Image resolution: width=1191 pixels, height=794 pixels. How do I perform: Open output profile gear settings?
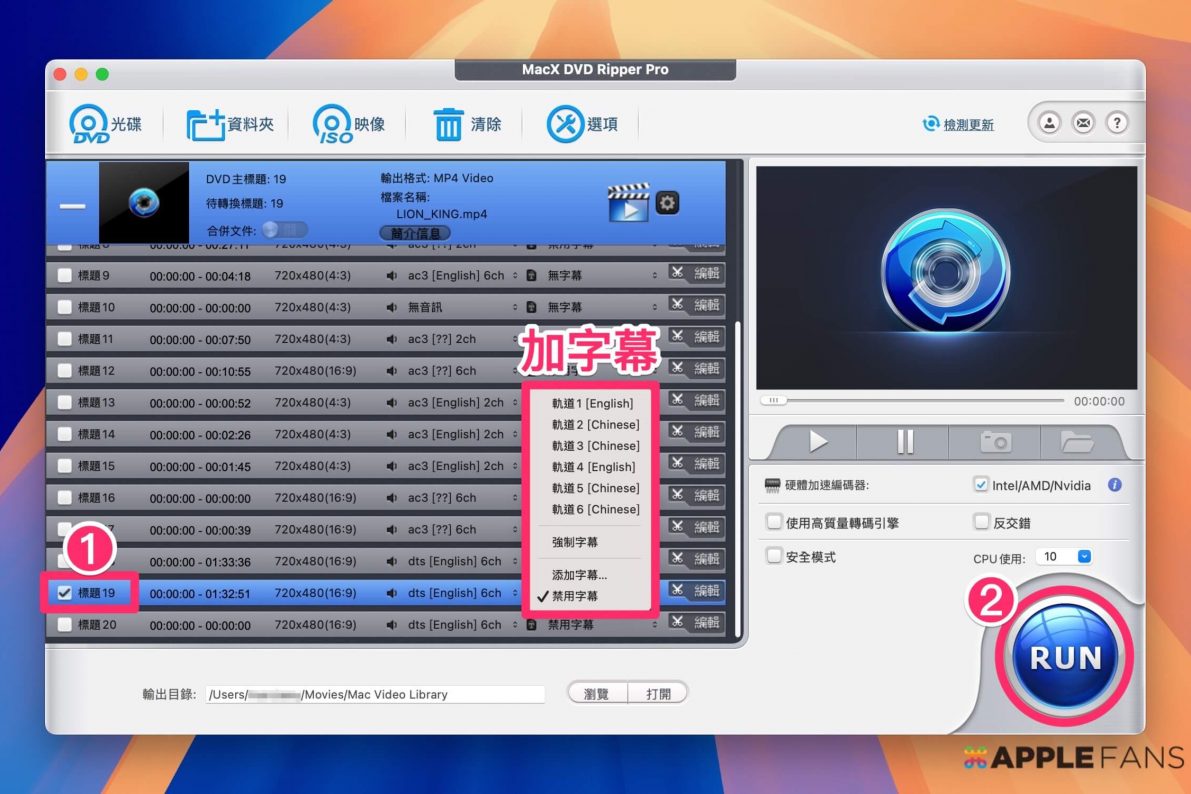click(x=667, y=203)
